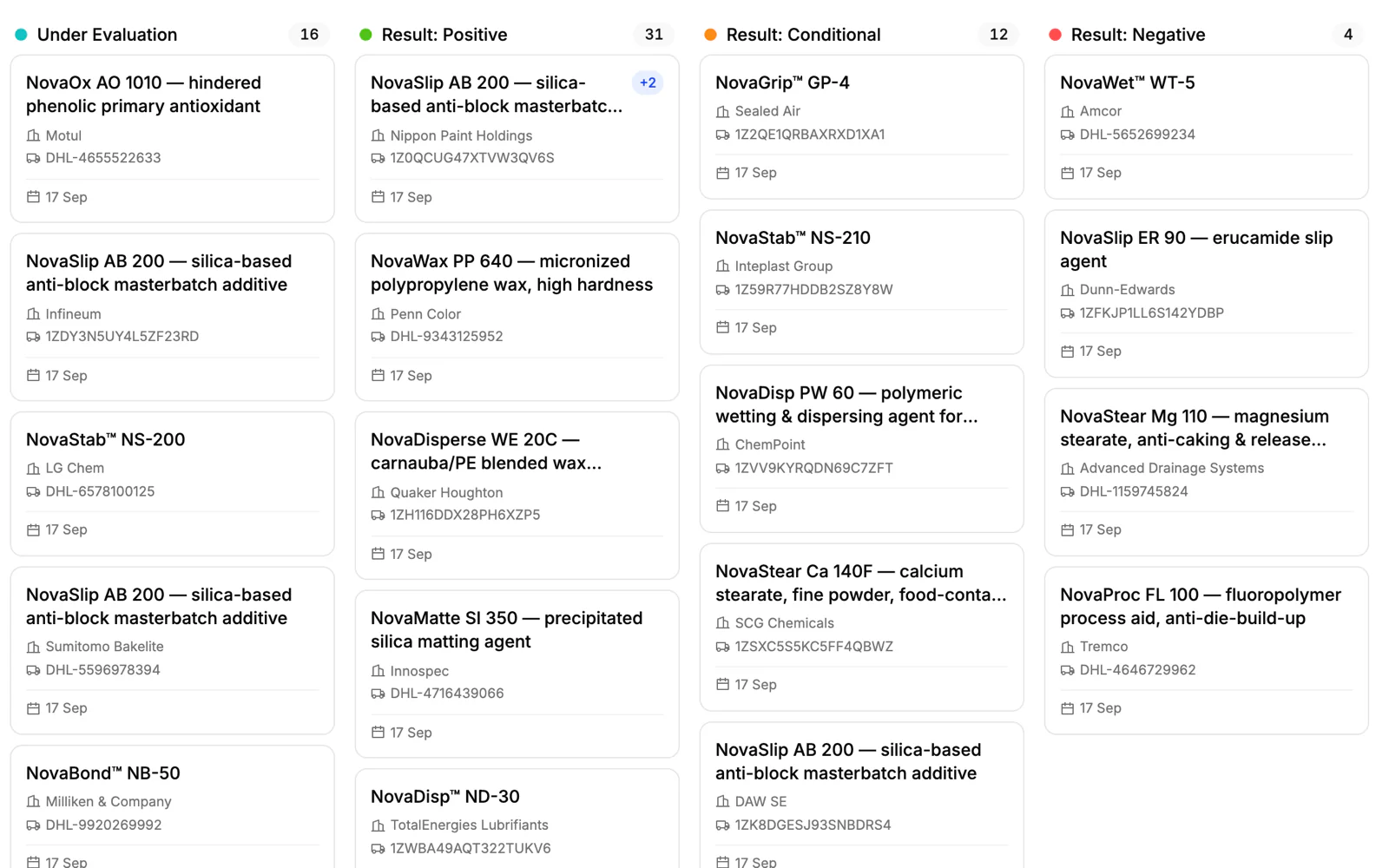Click the shipment icon beside 1ZDY3N5UY4L5ZF23RD
The image size is (1389, 868).
click(33, 337)
